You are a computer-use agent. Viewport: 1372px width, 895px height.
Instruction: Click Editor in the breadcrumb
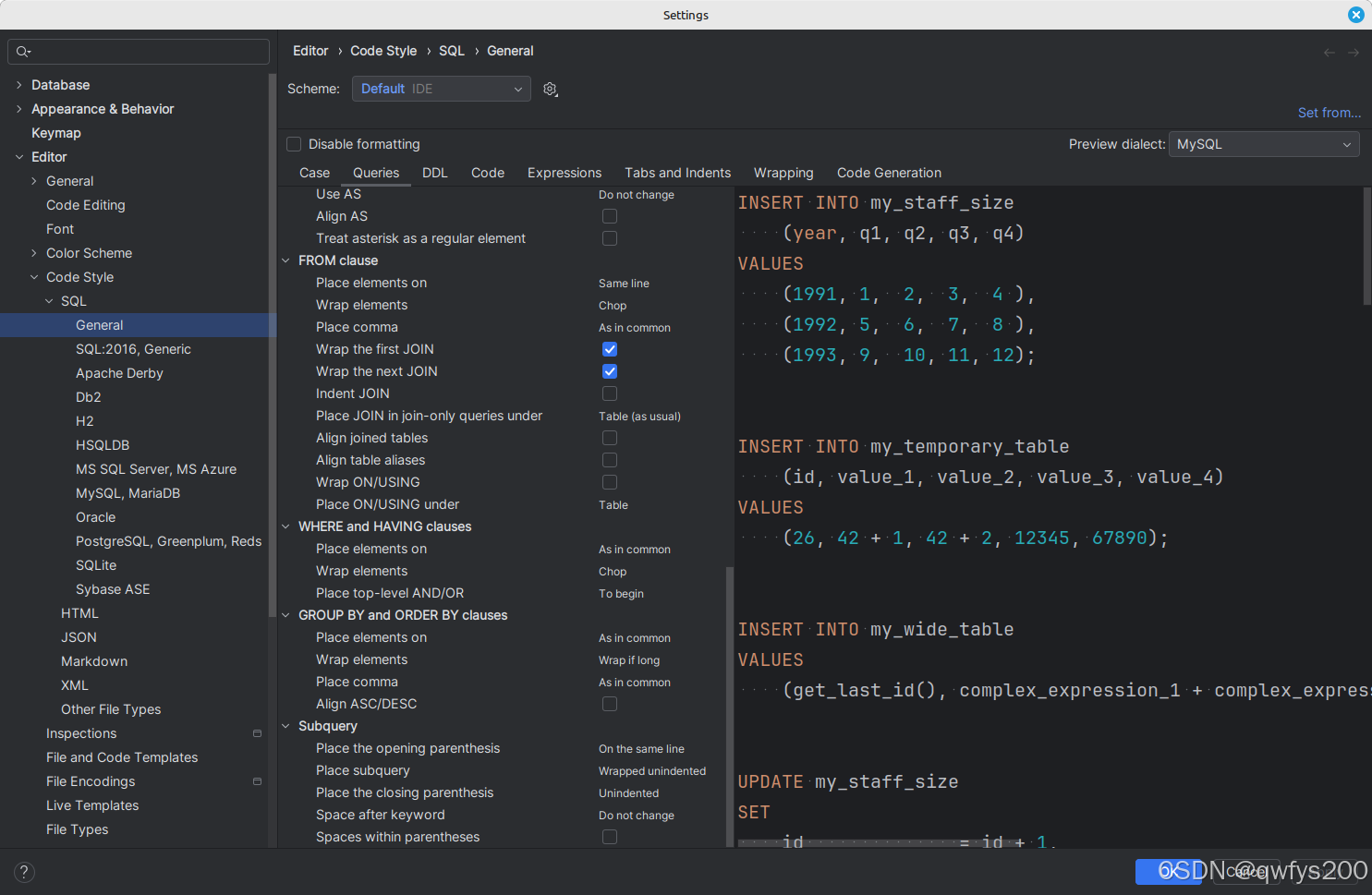click(x=310, y=51)
